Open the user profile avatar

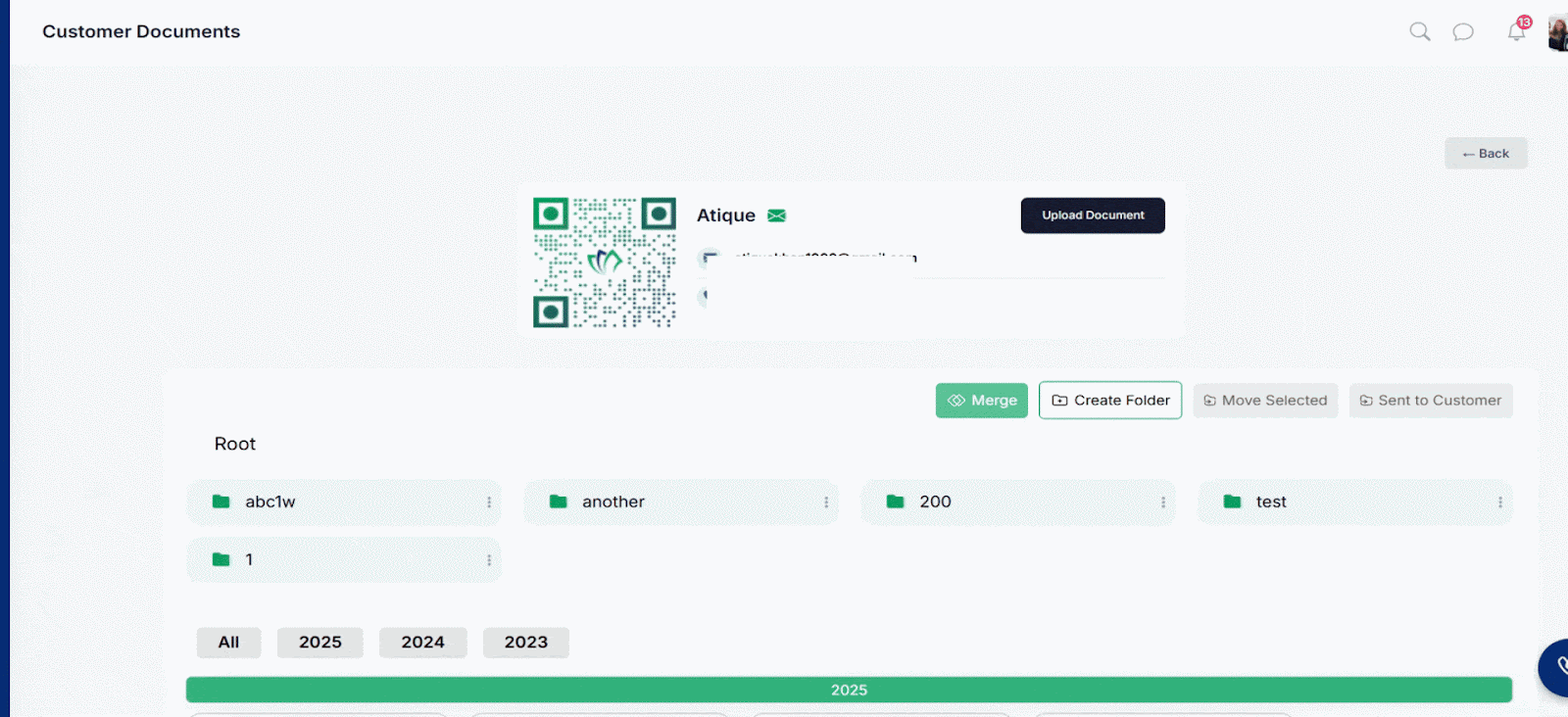[x=1557, y=33]
